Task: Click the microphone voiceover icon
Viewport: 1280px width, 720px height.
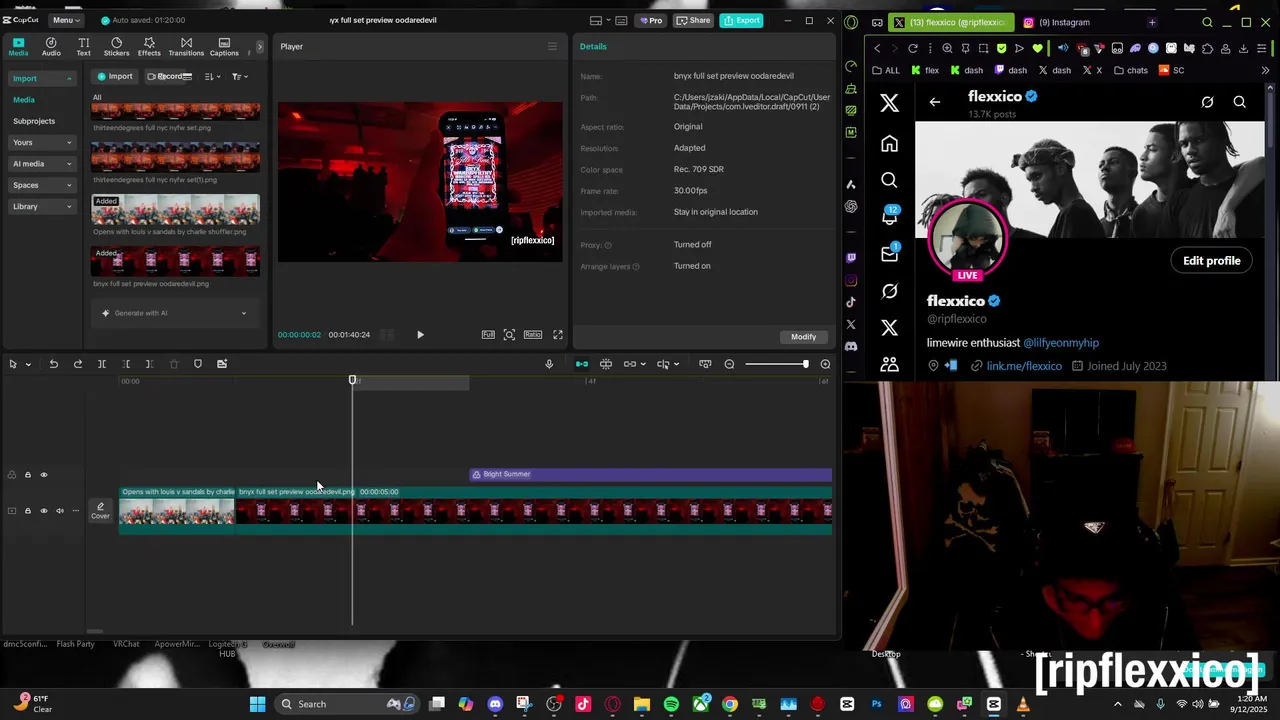Action: coord(549,364)
